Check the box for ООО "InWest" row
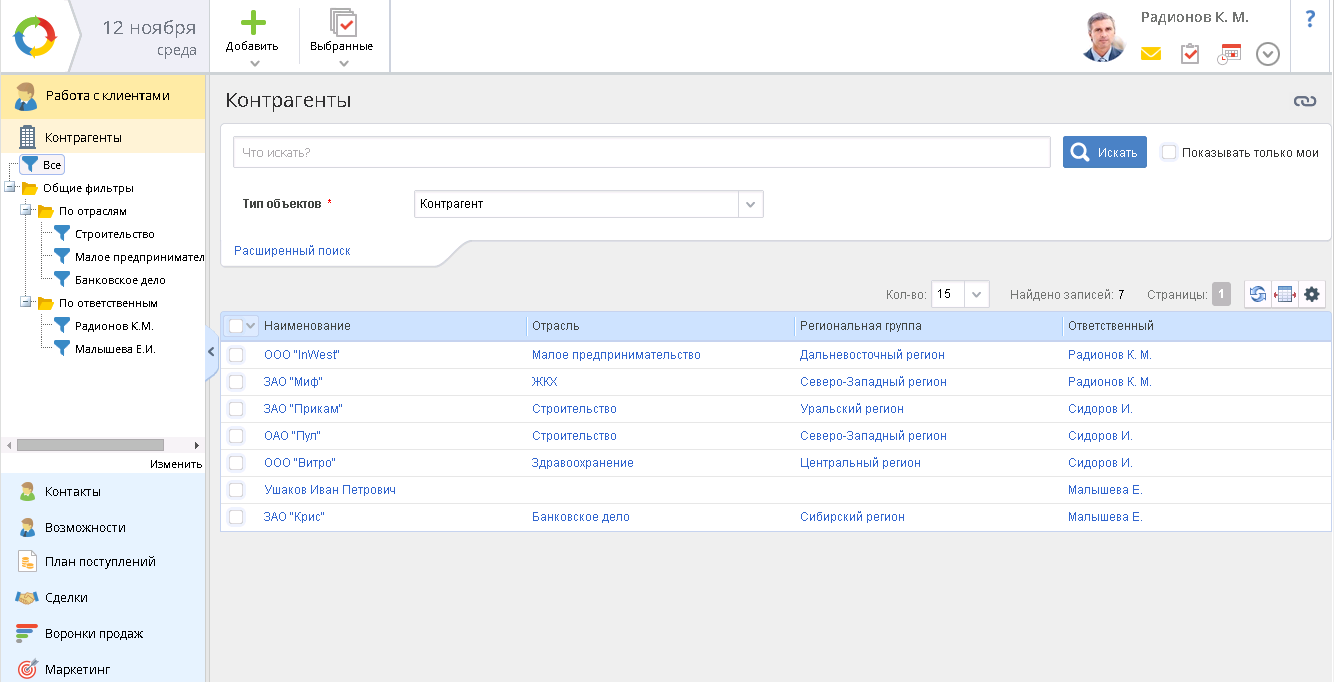Image resolution: width=1334 pixels, height=683 pixels. [236, 355]
